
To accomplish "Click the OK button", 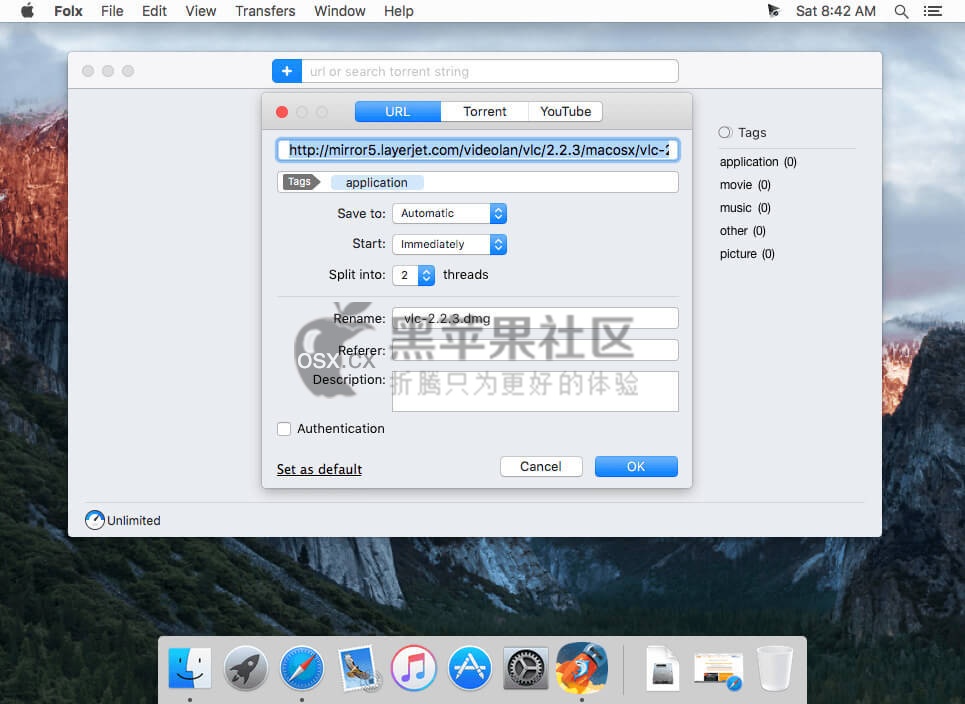I will (x=636, y=466).
